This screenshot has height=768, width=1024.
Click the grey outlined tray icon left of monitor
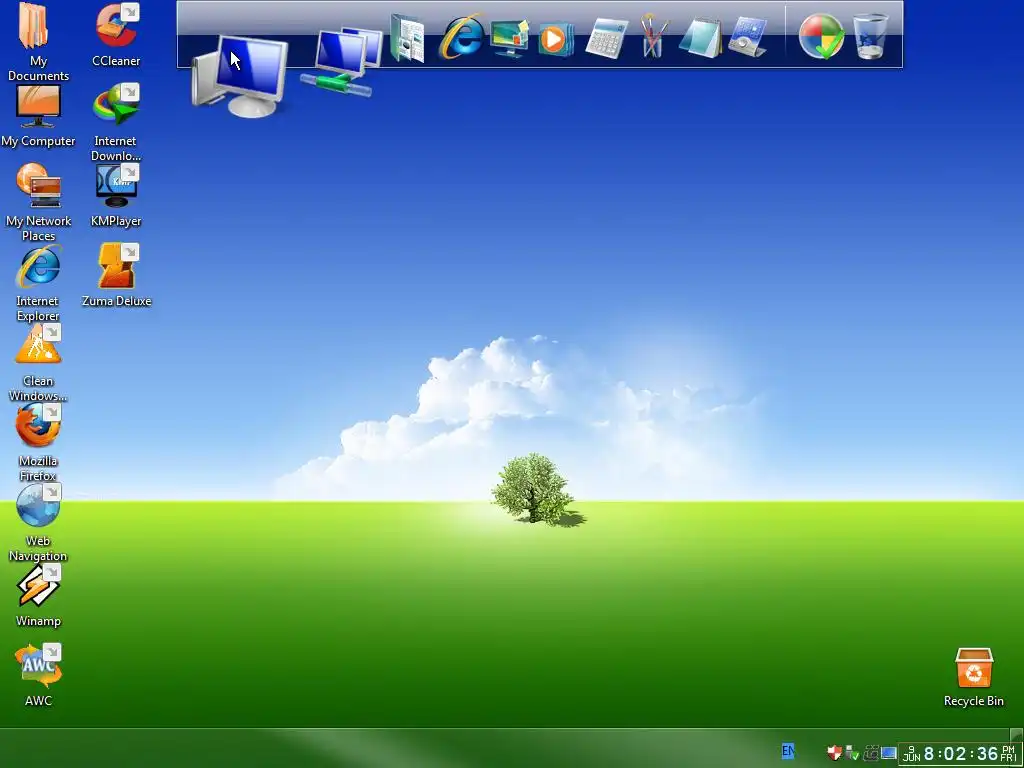[x=871, y=753]
